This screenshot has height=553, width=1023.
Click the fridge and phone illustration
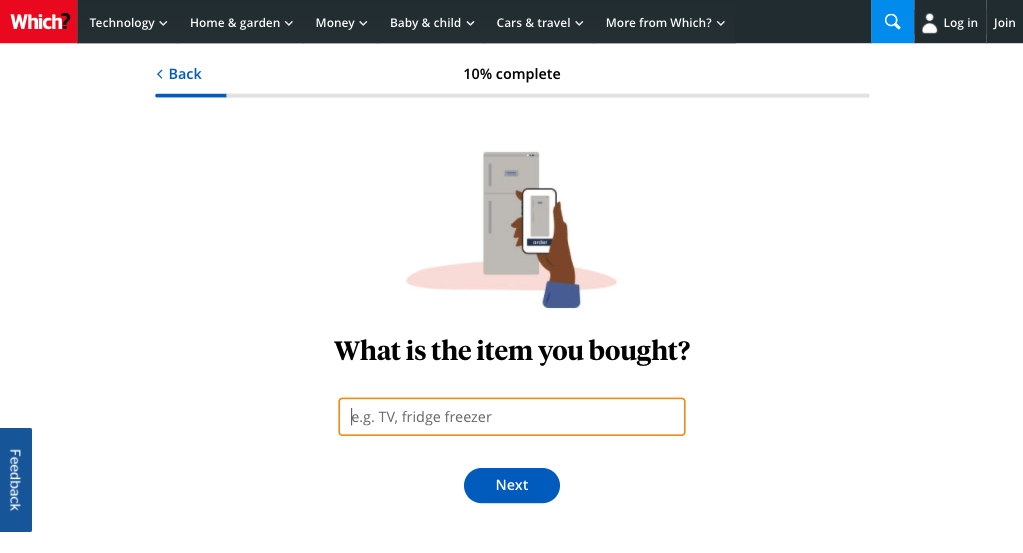click(512, 229)
